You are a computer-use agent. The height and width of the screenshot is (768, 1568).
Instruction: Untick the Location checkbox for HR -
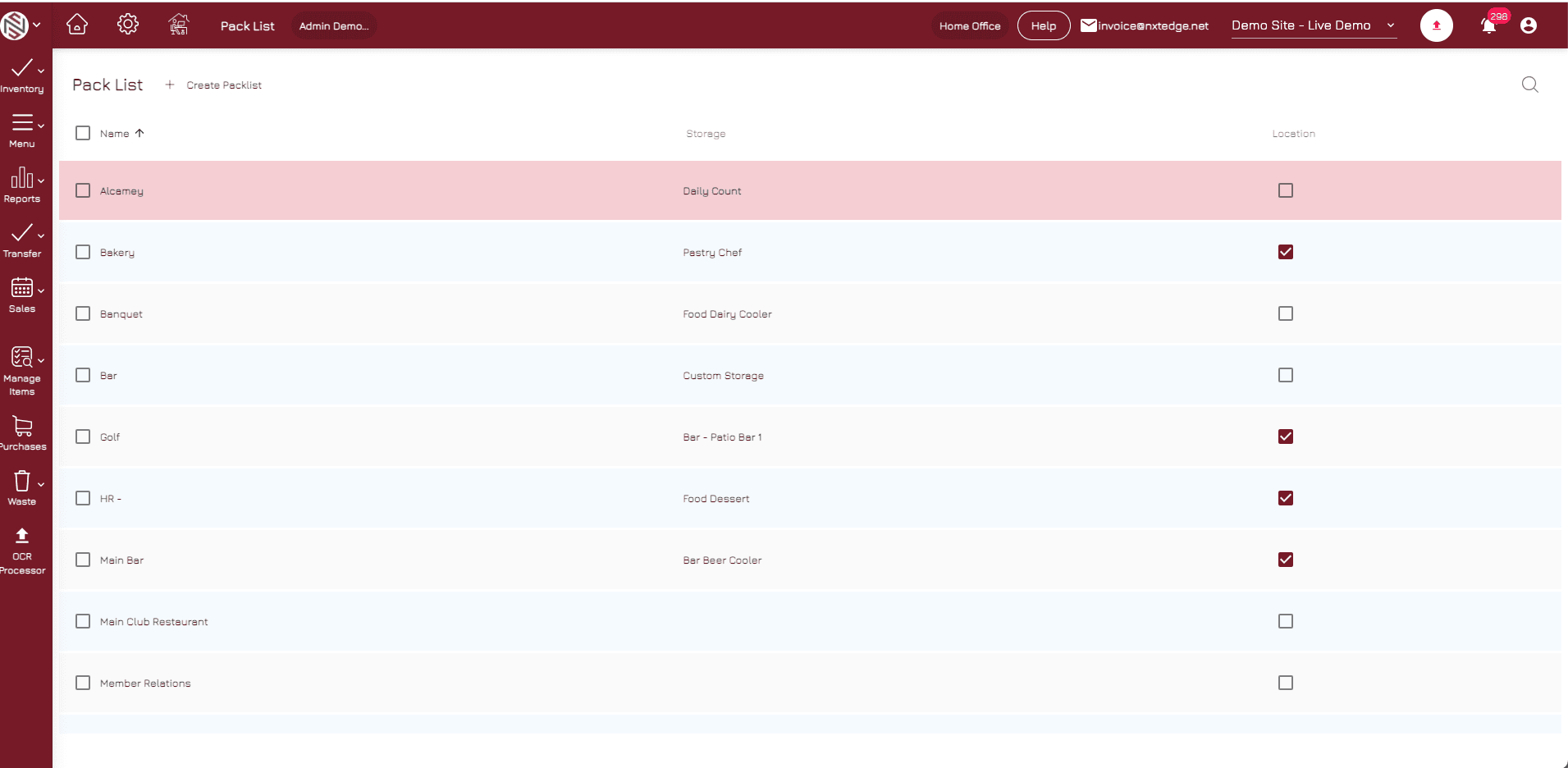coord(1286,498)
